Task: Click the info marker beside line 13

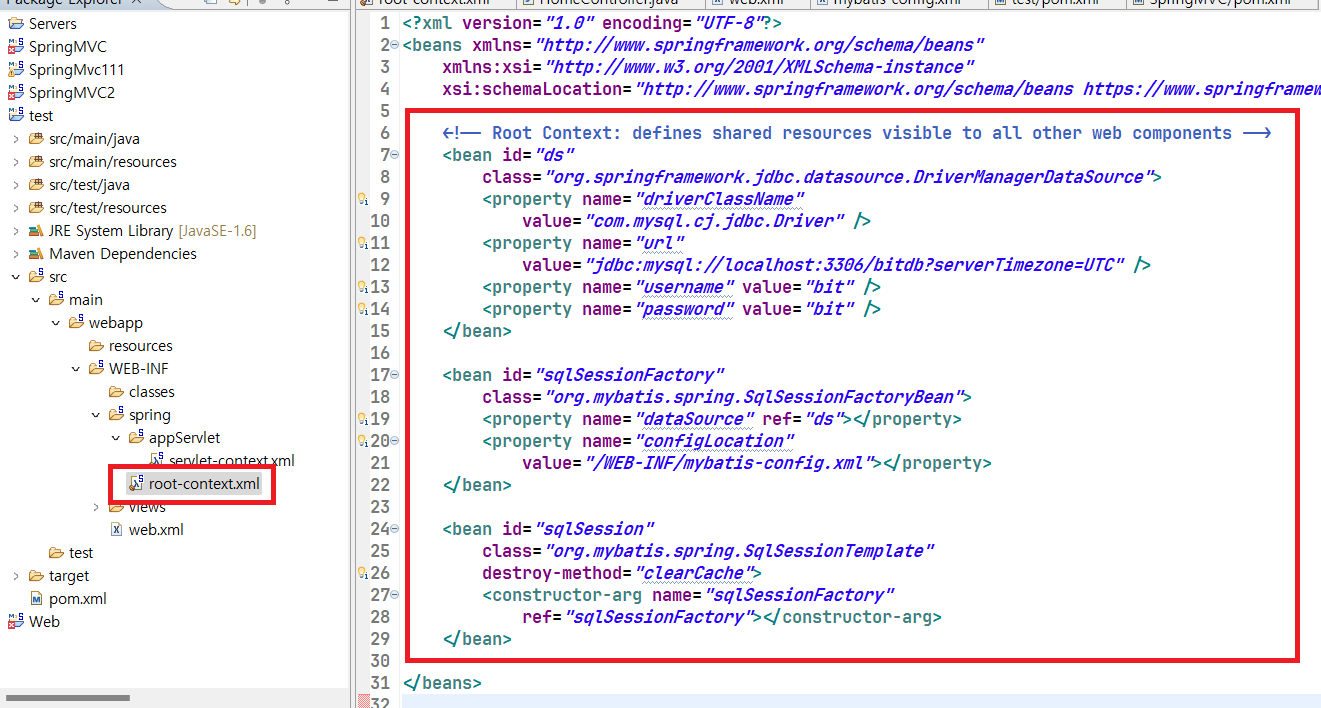Action: 363,287
